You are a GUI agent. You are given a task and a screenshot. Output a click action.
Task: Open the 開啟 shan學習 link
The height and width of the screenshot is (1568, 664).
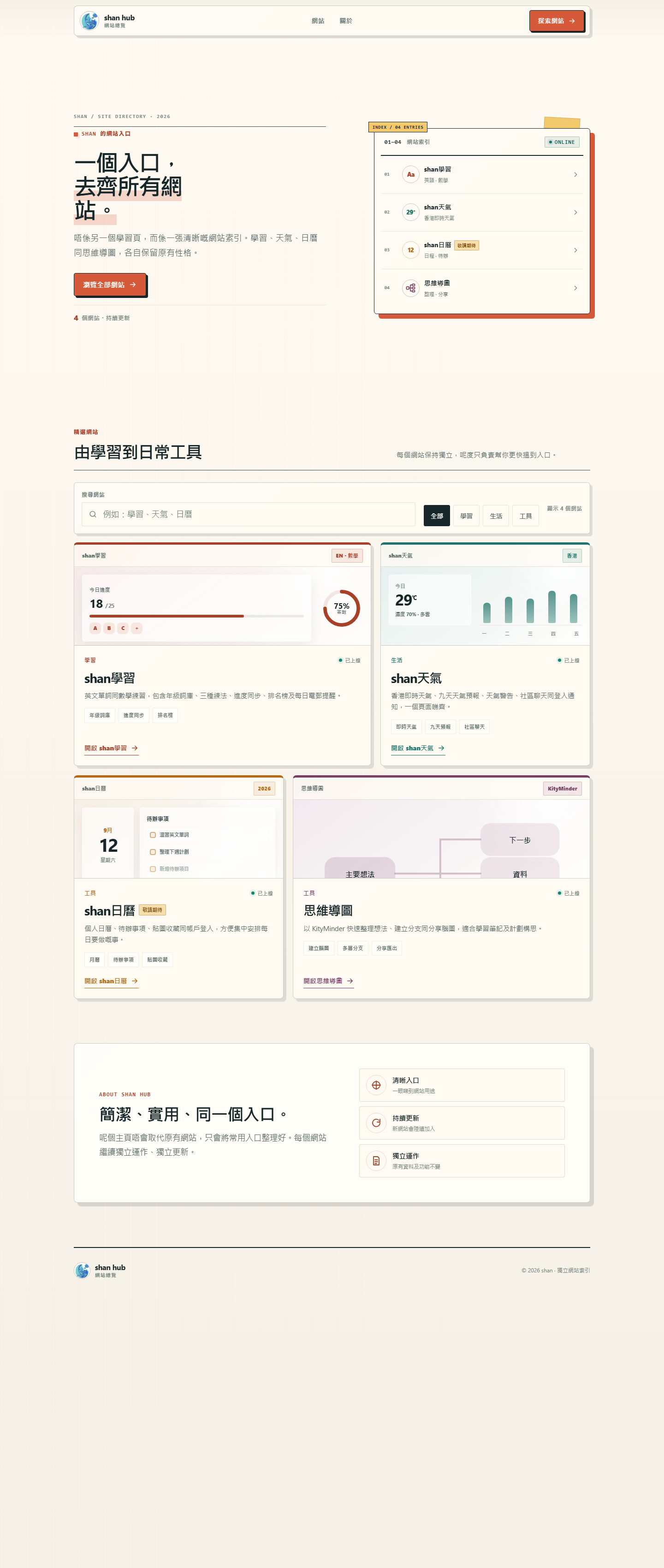(112, 748)
